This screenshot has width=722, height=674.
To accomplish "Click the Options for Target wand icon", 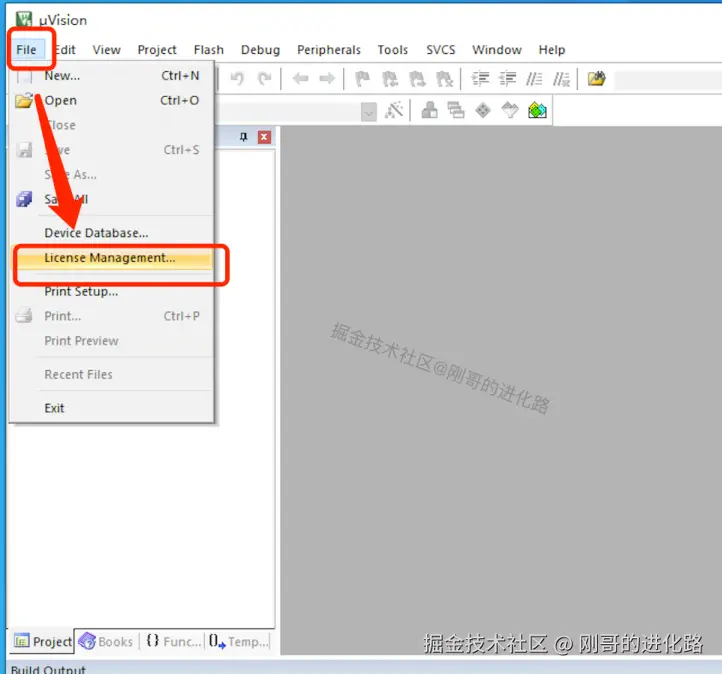I will tap(394, 110).
